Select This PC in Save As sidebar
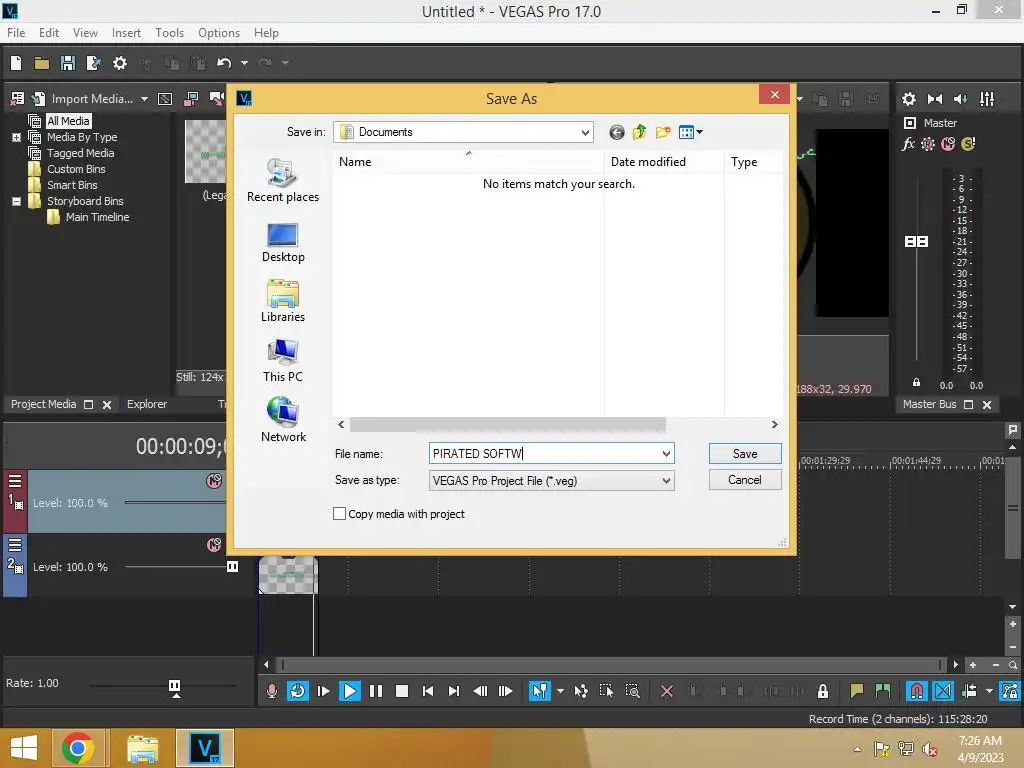The image size is (1024, 768). click(x=283, y=361)
